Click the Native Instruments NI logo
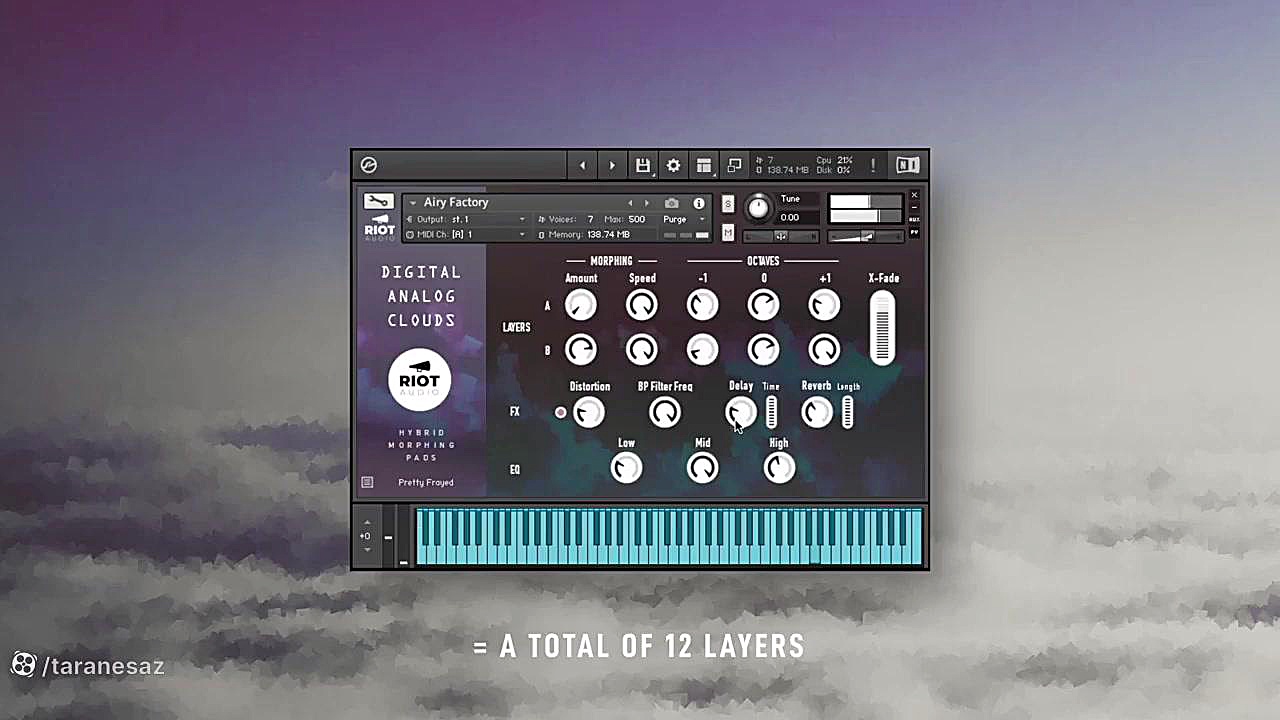This screenshot has height=720, width=1280. pyautogui.click(x=907, y=165)
